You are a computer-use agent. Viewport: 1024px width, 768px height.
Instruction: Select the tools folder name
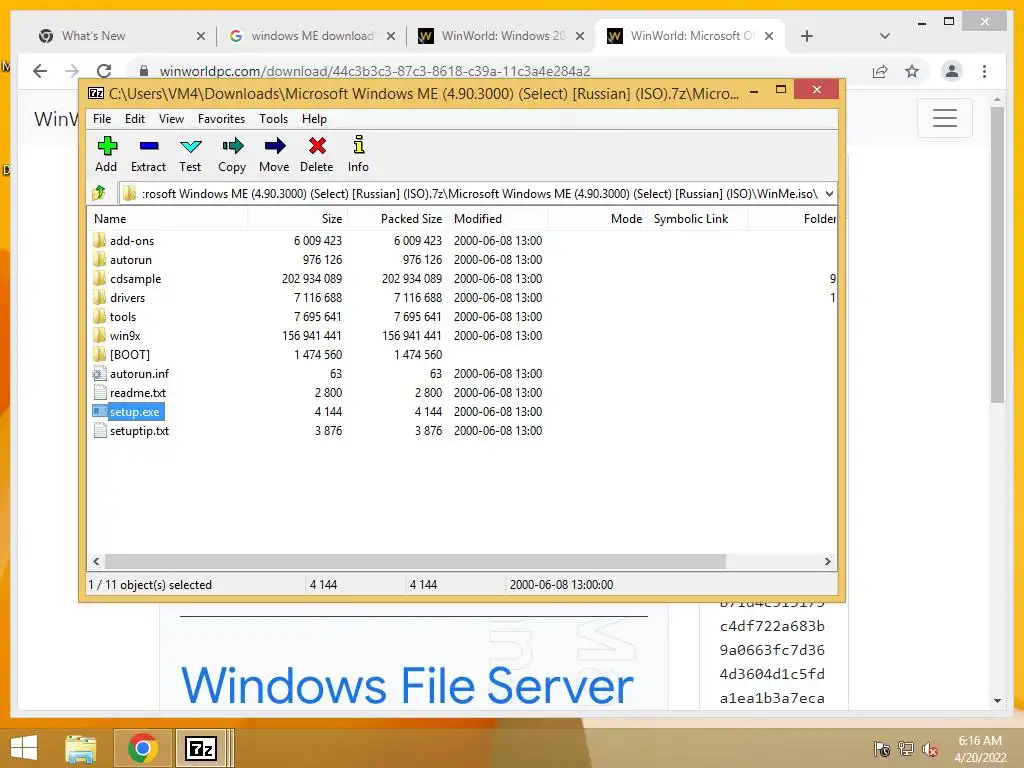[123, 317]
